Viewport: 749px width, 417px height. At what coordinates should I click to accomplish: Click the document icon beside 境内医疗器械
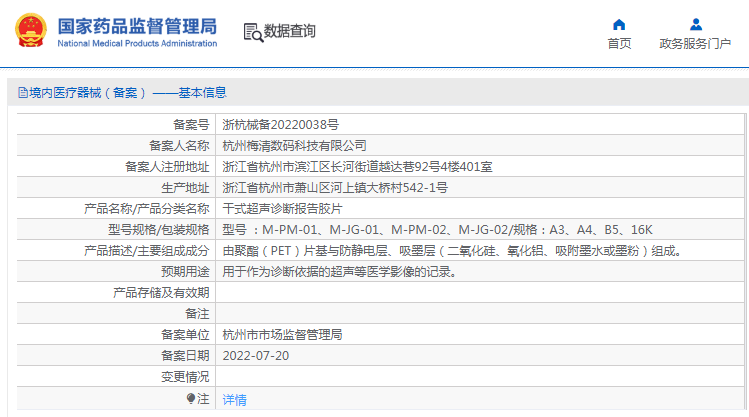coord(22,92)
